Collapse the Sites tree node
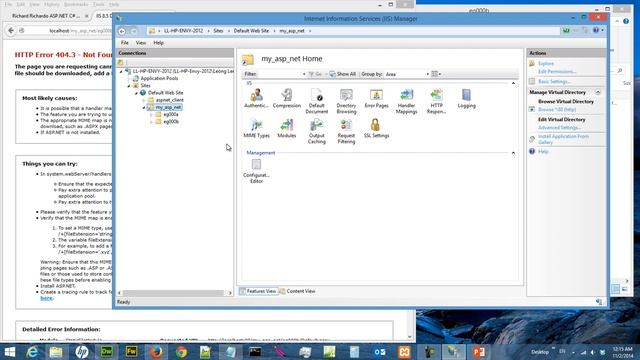 click(x=129, y=86)
